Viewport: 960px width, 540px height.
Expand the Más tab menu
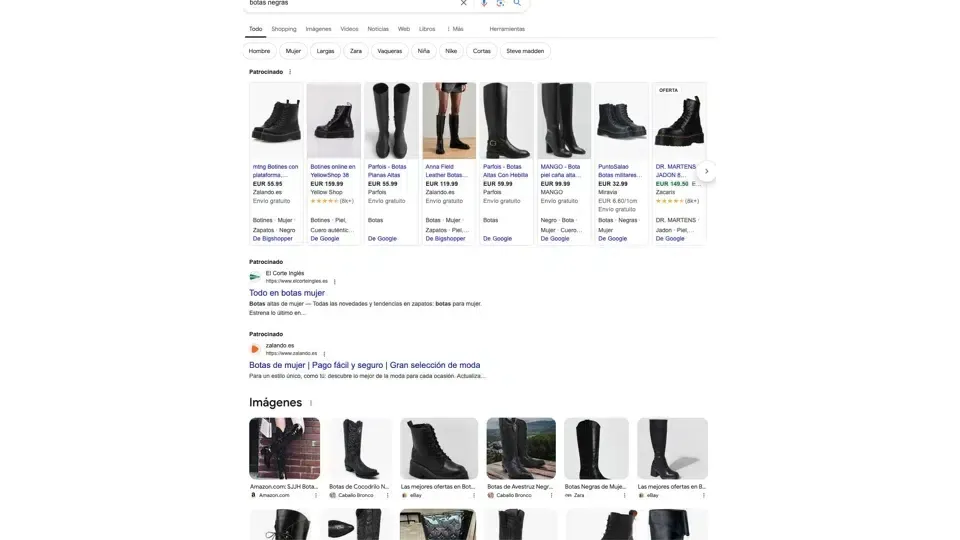tap(456, 29)
